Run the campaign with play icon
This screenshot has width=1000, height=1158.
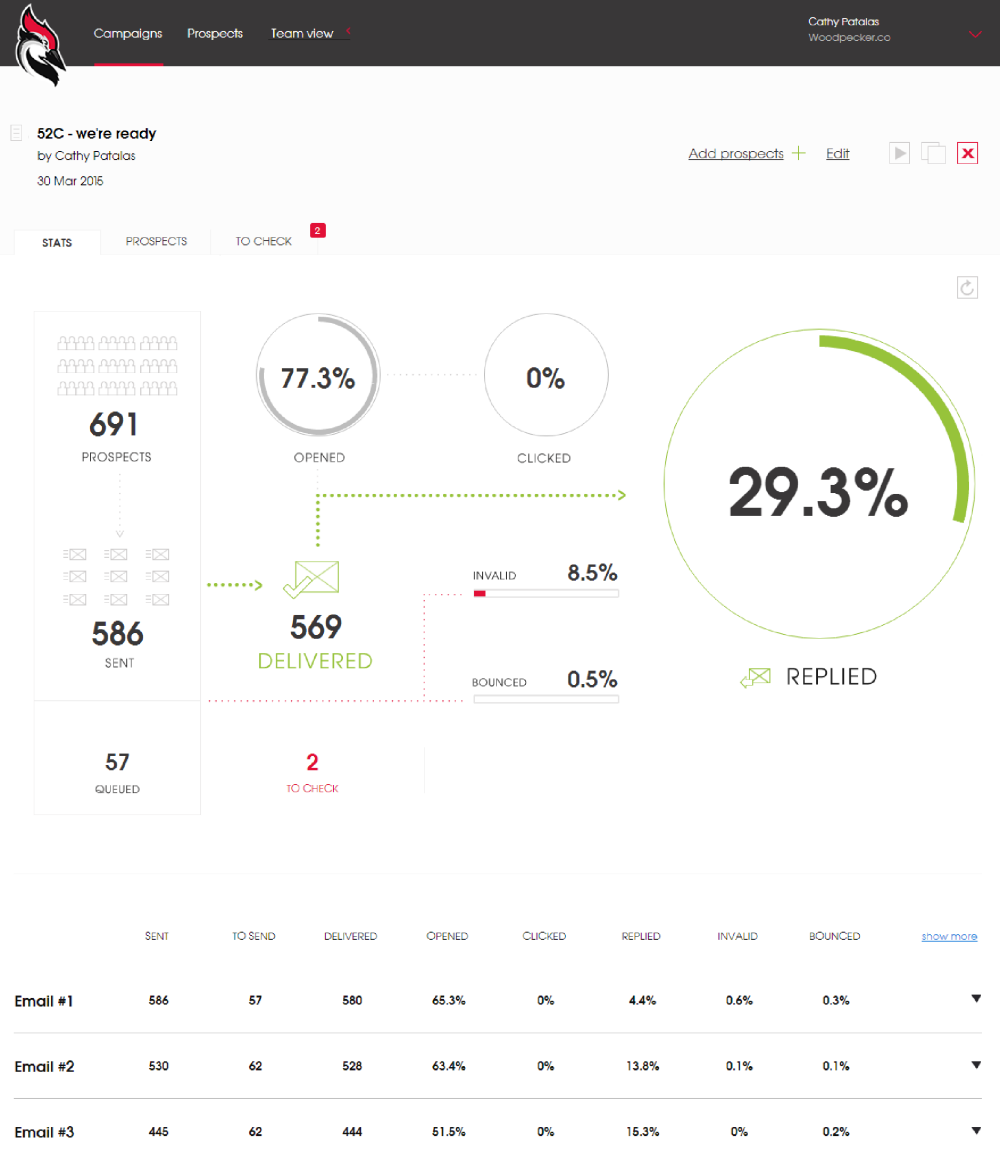click(x=899, y=153)
